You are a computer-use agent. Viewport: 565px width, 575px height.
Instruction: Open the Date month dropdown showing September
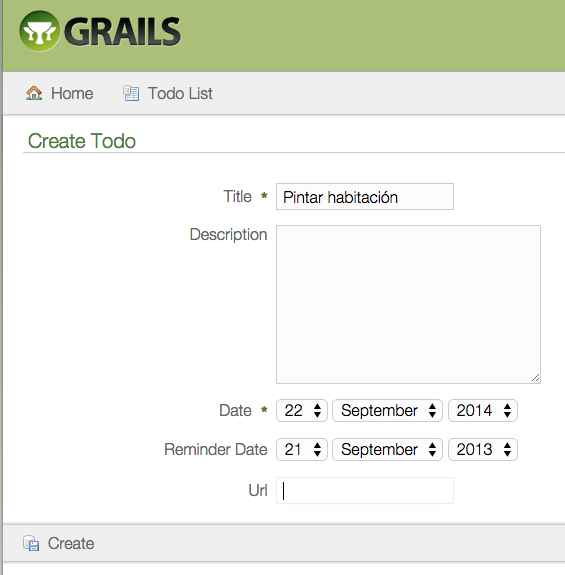coord(387,410)
